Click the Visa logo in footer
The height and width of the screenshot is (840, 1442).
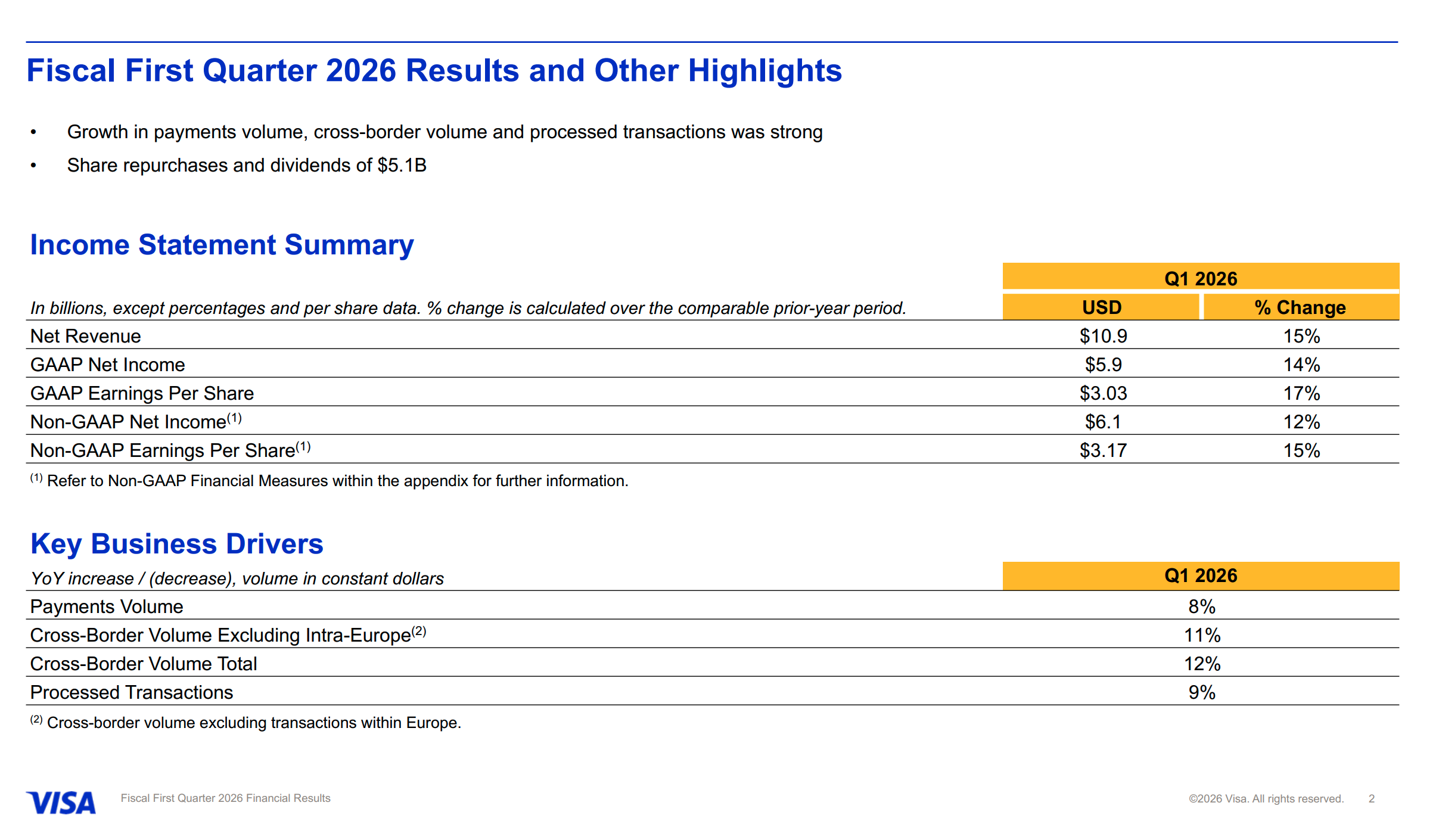tap(61, 802)
